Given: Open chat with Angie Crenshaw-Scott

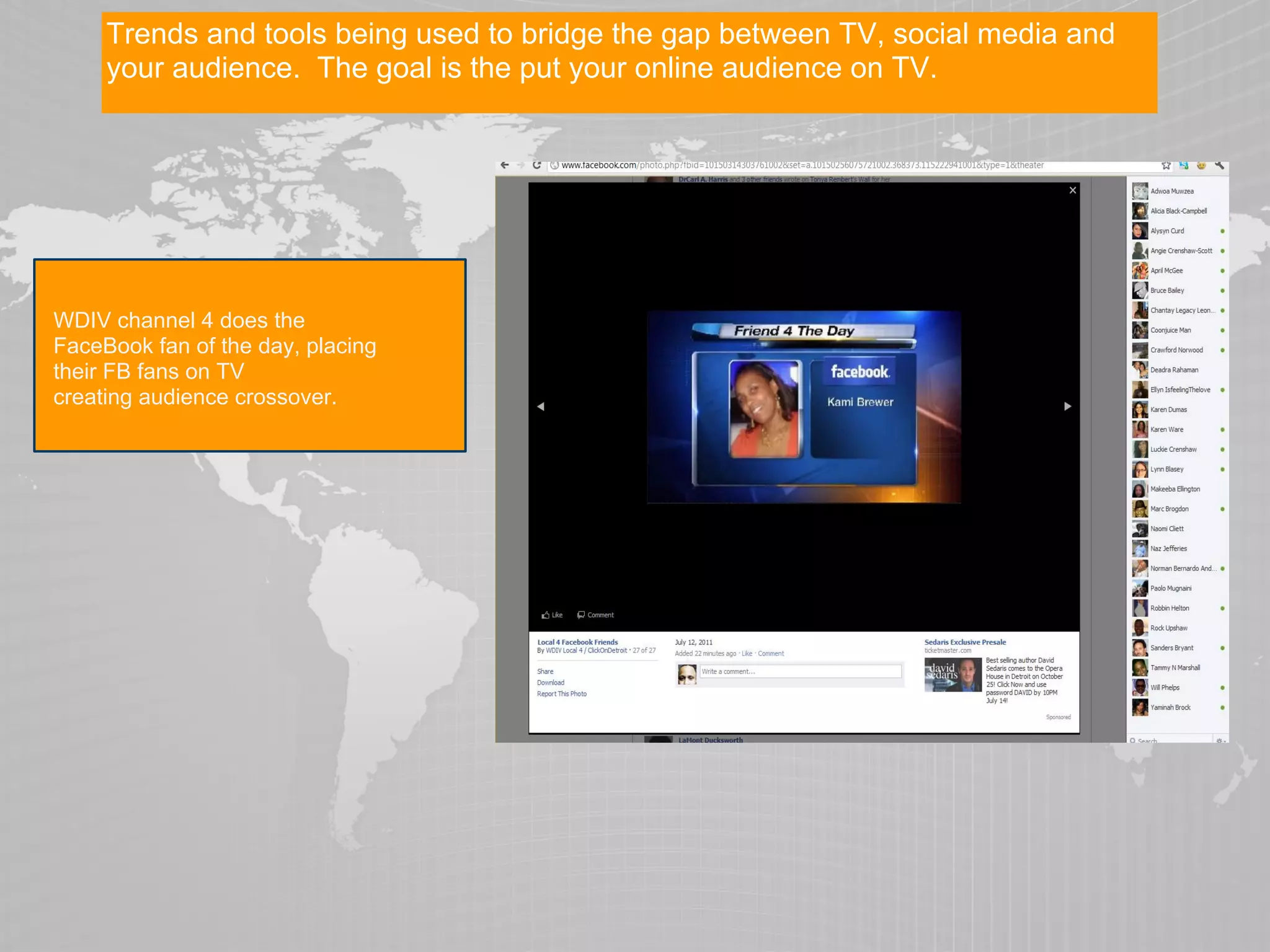Looking at the screenshot, I should [1177, 251].
